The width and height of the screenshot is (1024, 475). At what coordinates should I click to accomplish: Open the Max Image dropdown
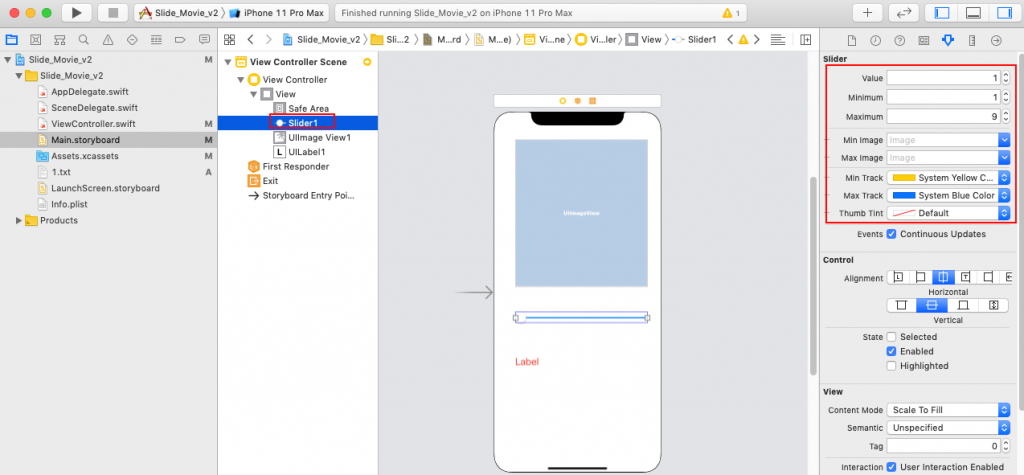[1004, 157]
